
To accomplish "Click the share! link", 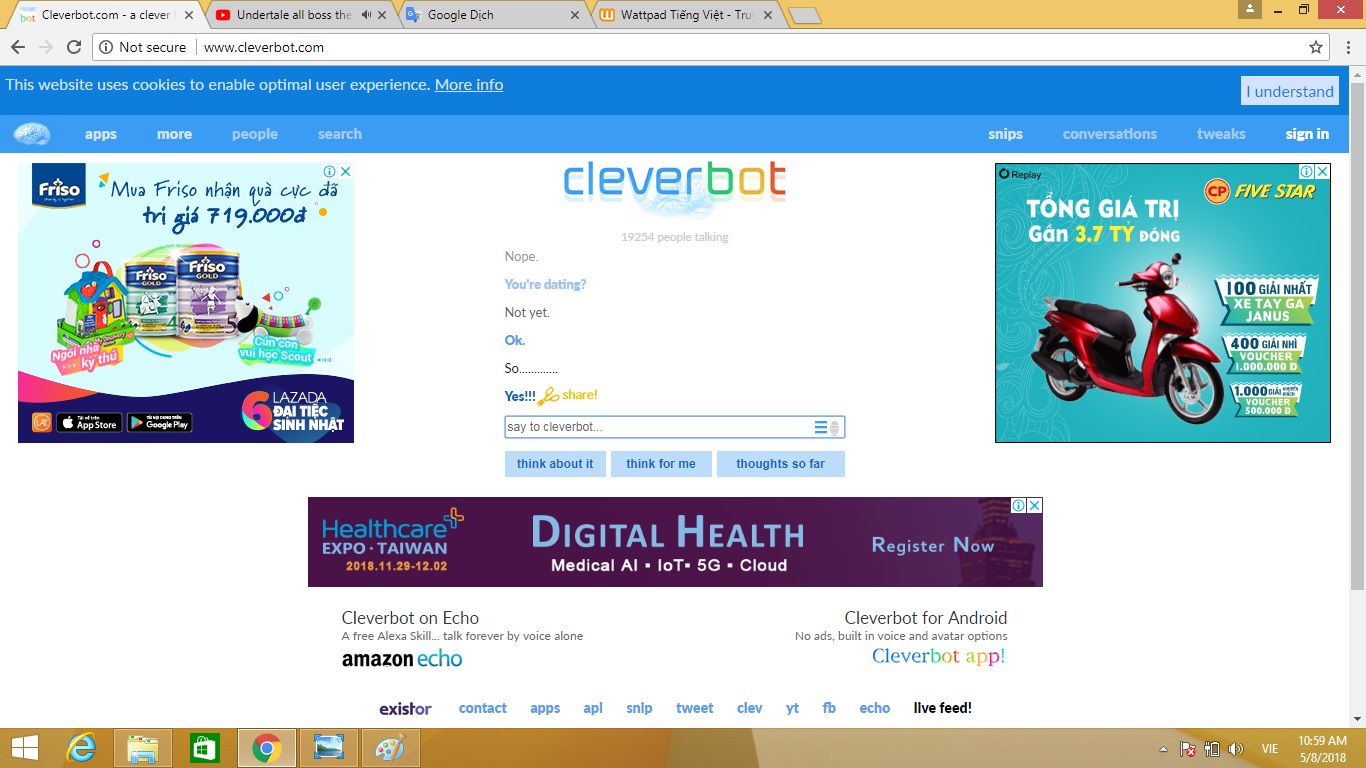I will (580, 395).
